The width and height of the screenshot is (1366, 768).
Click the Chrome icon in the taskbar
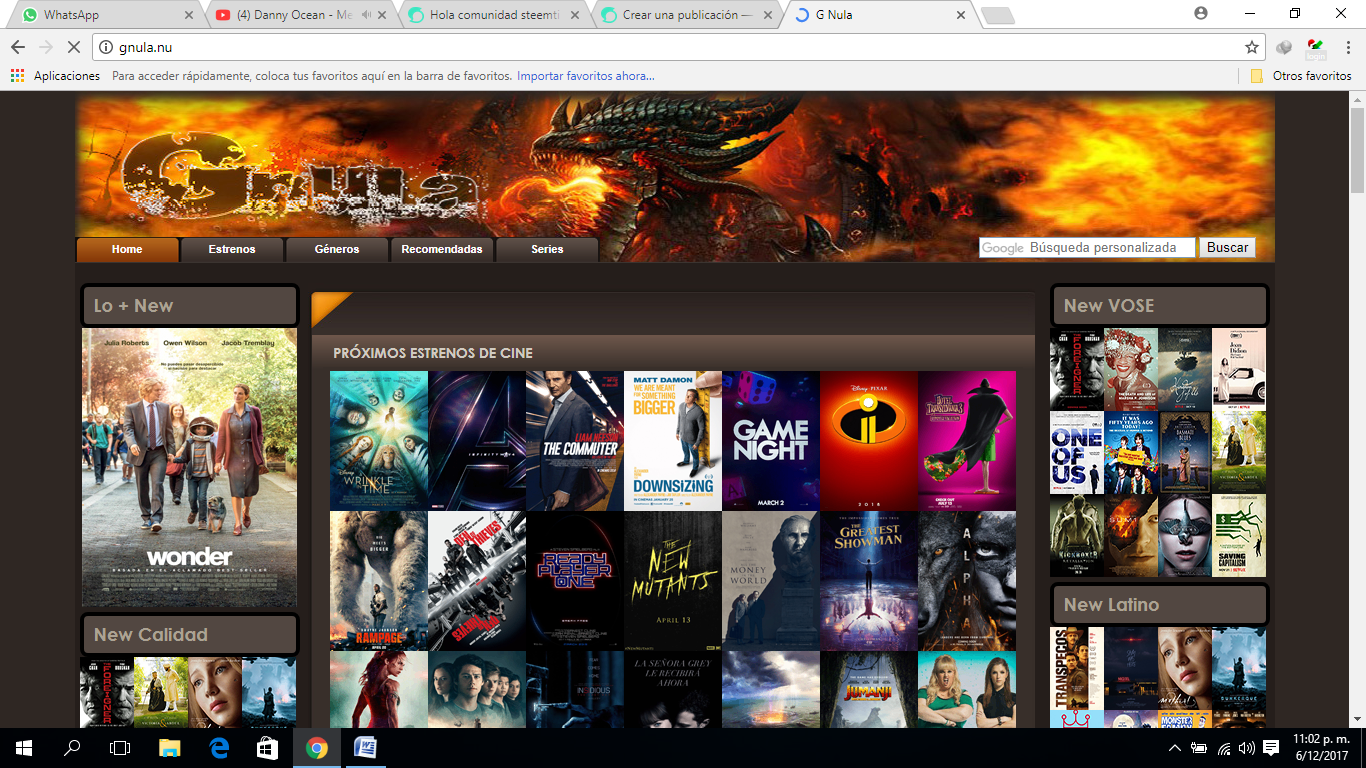tap(317, 748)
